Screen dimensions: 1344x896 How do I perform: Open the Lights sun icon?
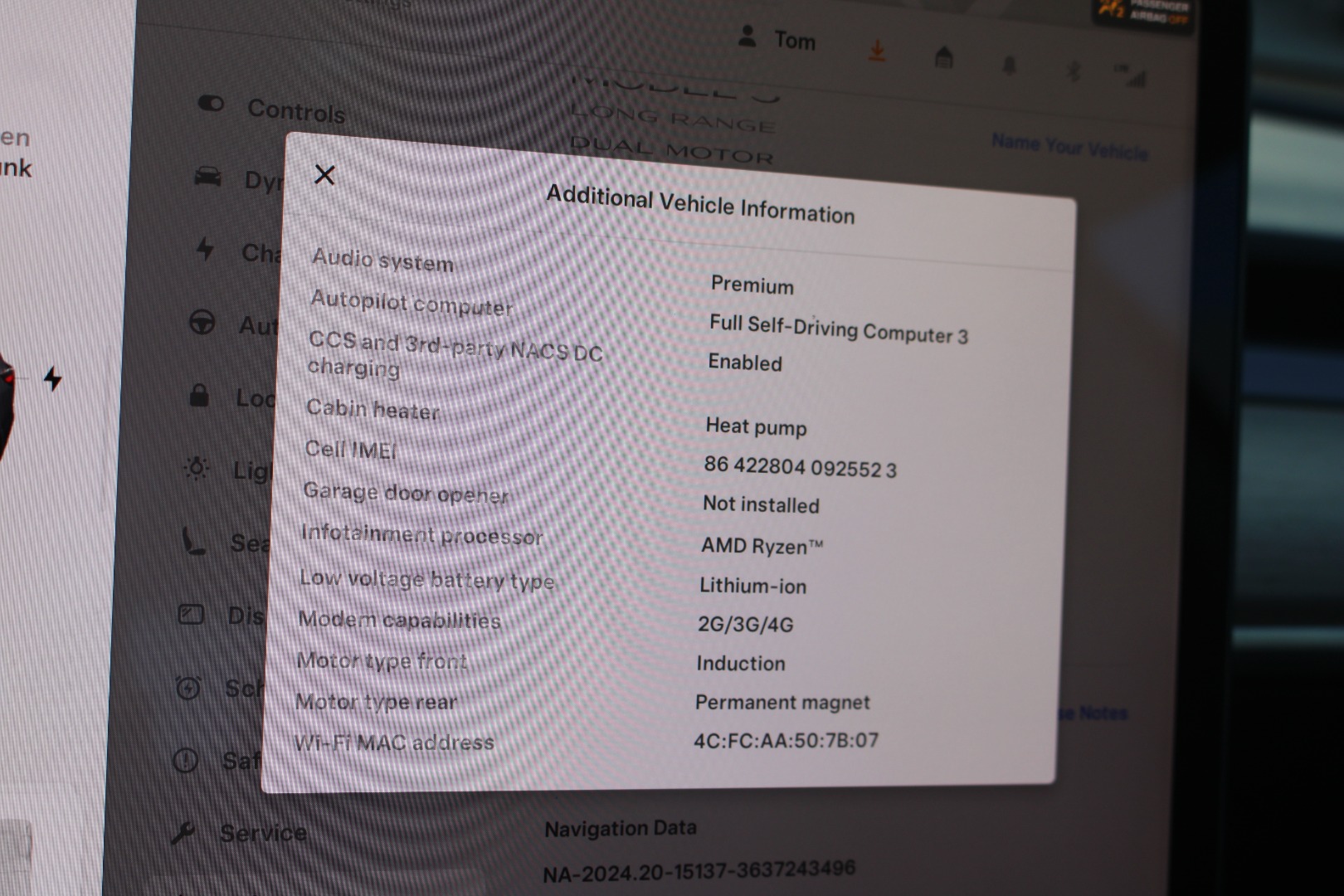coord(197,469)
